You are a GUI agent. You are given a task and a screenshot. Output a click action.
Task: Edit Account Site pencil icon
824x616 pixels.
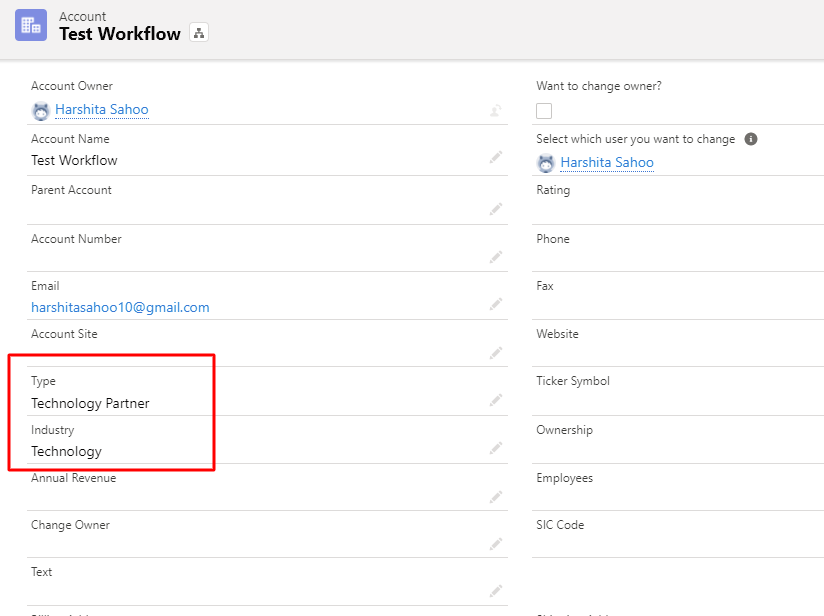496,352
